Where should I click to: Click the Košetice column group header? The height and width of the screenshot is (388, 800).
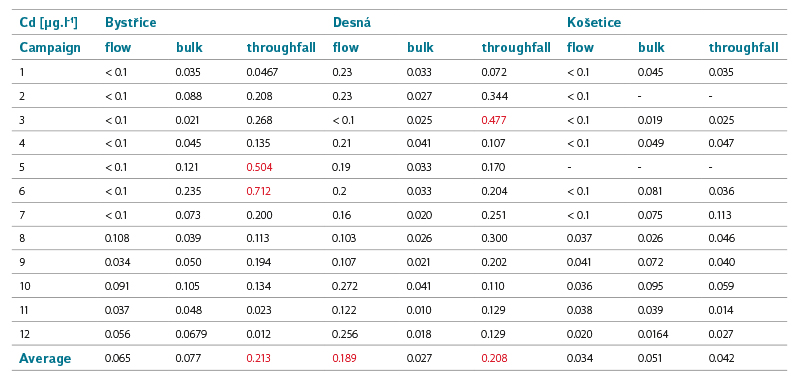(594, 23)
